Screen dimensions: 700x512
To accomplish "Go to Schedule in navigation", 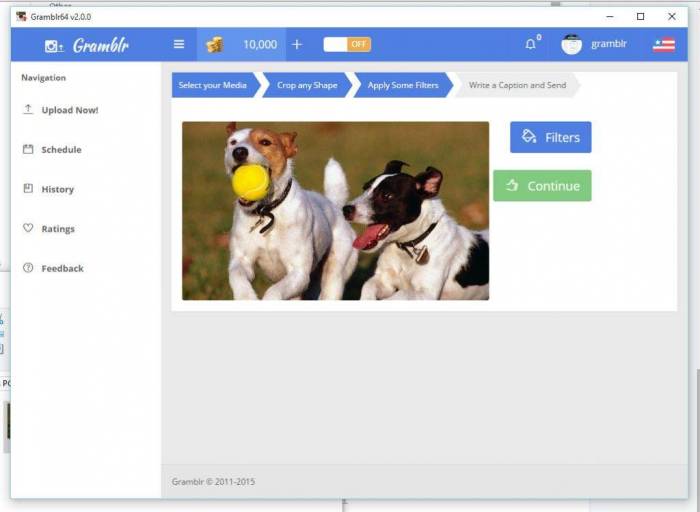I will click(61, 149).
